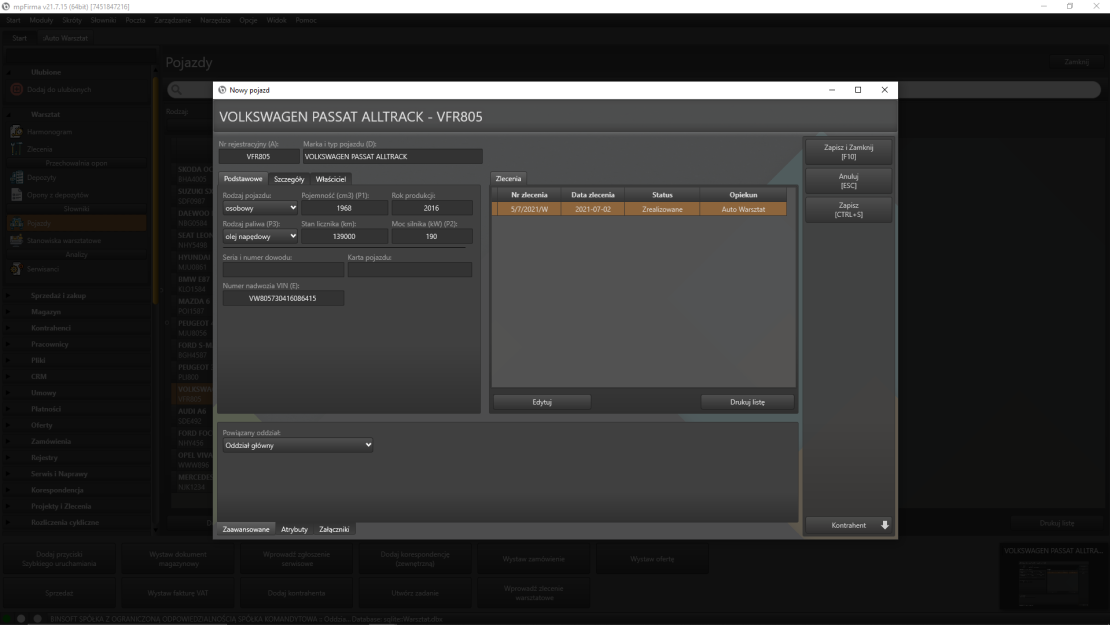Screen dimensions: 1110x625
Task: Click the Drukuj listę button in dialog
Action: pyautogui.click(x=747, y=402)
